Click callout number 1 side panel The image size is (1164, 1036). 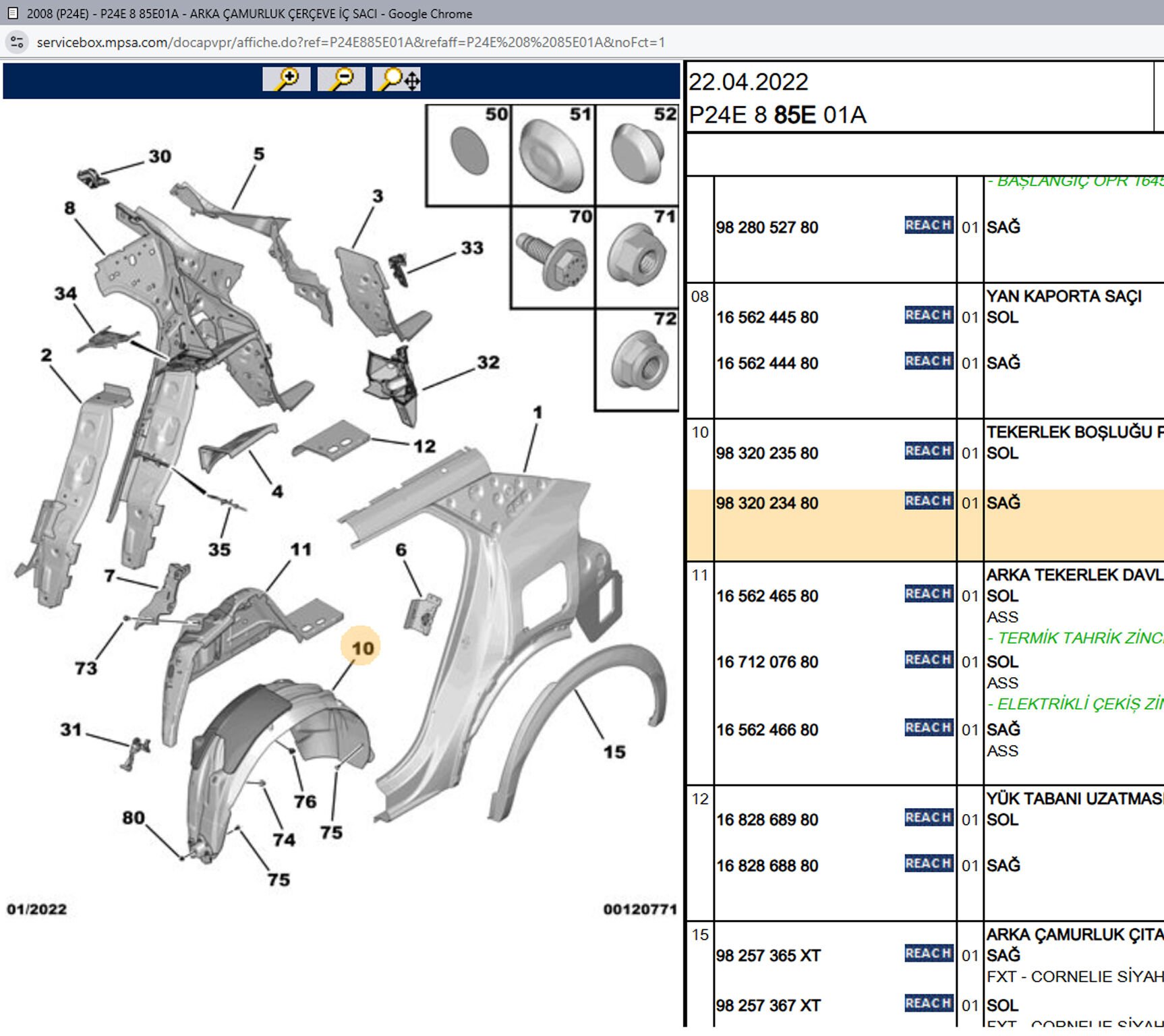tap(537, 412)
